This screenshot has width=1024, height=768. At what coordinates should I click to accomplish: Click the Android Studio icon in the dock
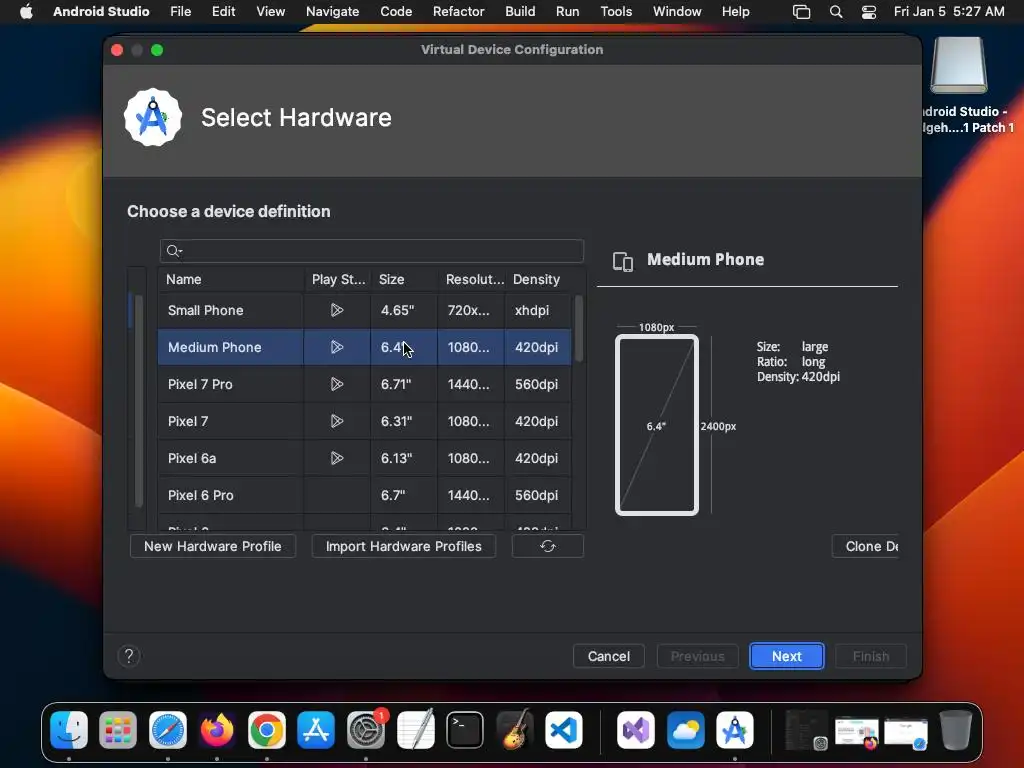tap(735, 729)
